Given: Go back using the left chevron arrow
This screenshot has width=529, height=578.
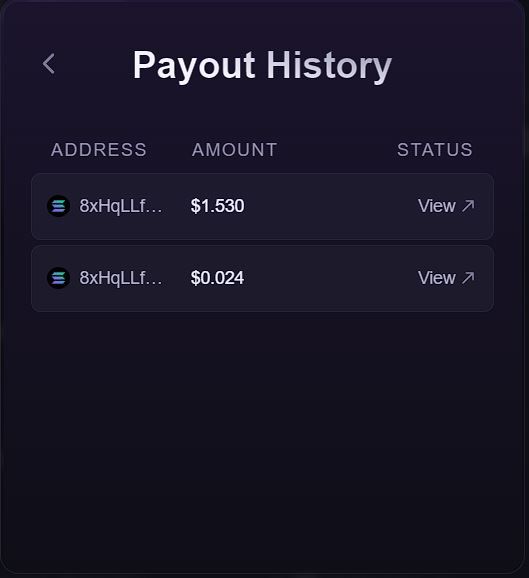Looking at the screenshot, I should [x=49, y=64].
